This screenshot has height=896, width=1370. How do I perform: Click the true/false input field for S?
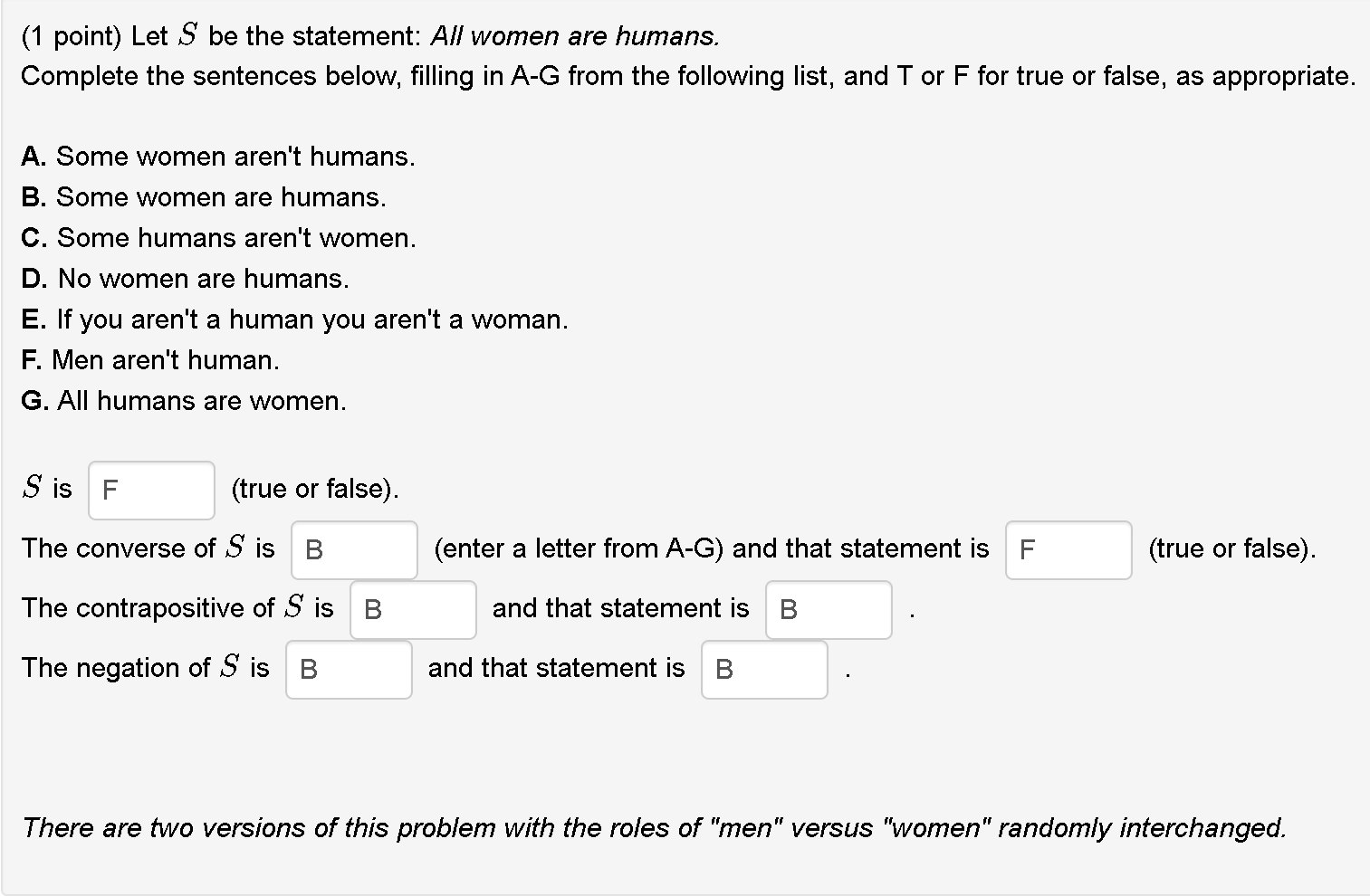pos(150,490)
